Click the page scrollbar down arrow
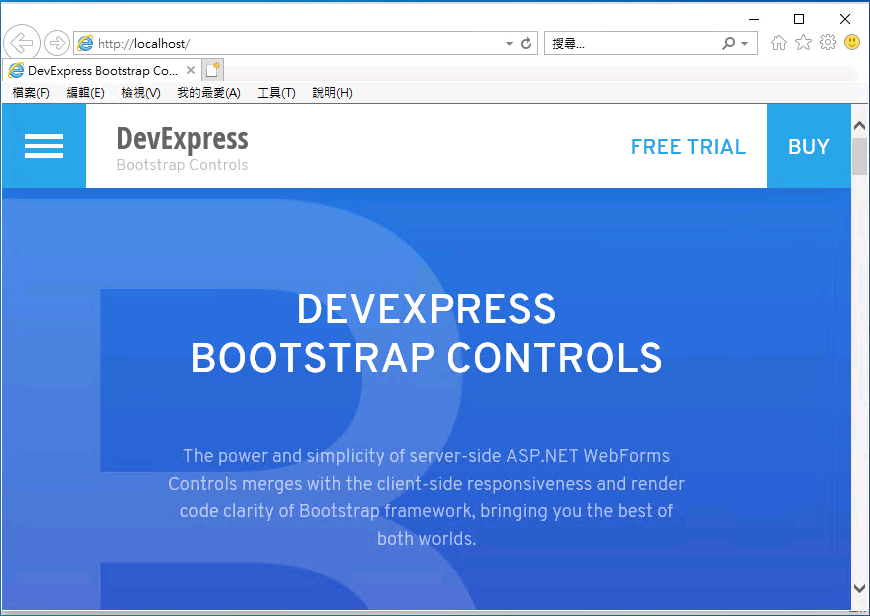 [x=859, y=588]
